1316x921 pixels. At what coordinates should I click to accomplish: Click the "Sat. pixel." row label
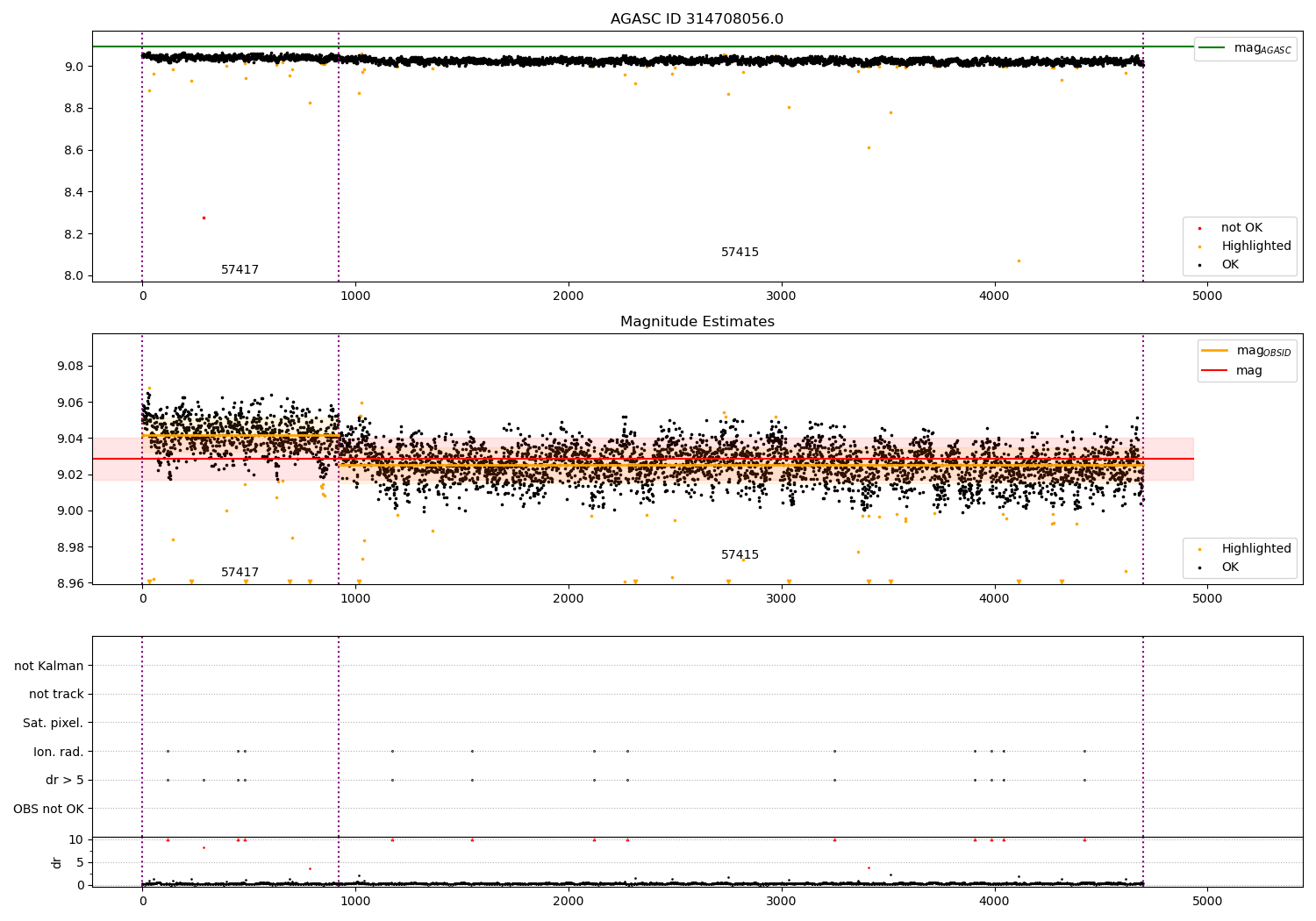click(x=54, y=724)
